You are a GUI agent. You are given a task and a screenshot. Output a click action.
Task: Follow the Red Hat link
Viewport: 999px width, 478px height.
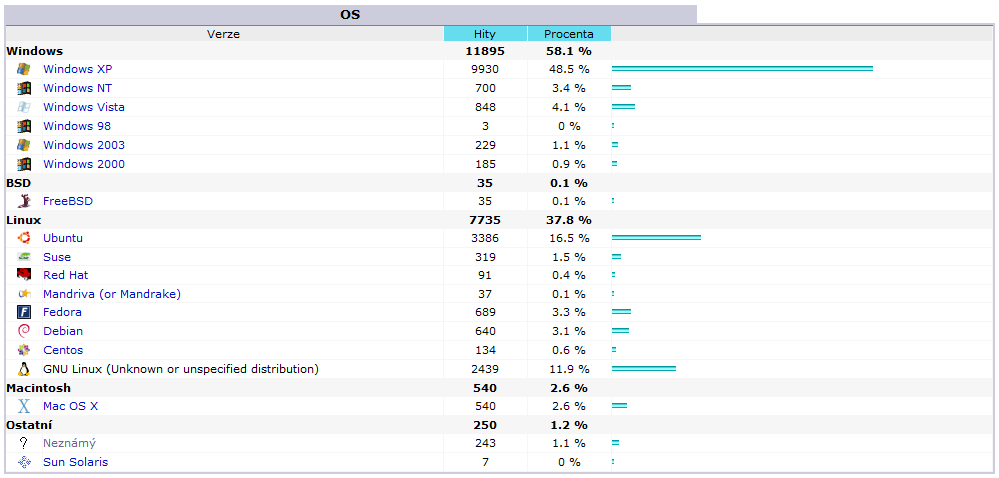[66, 275]
